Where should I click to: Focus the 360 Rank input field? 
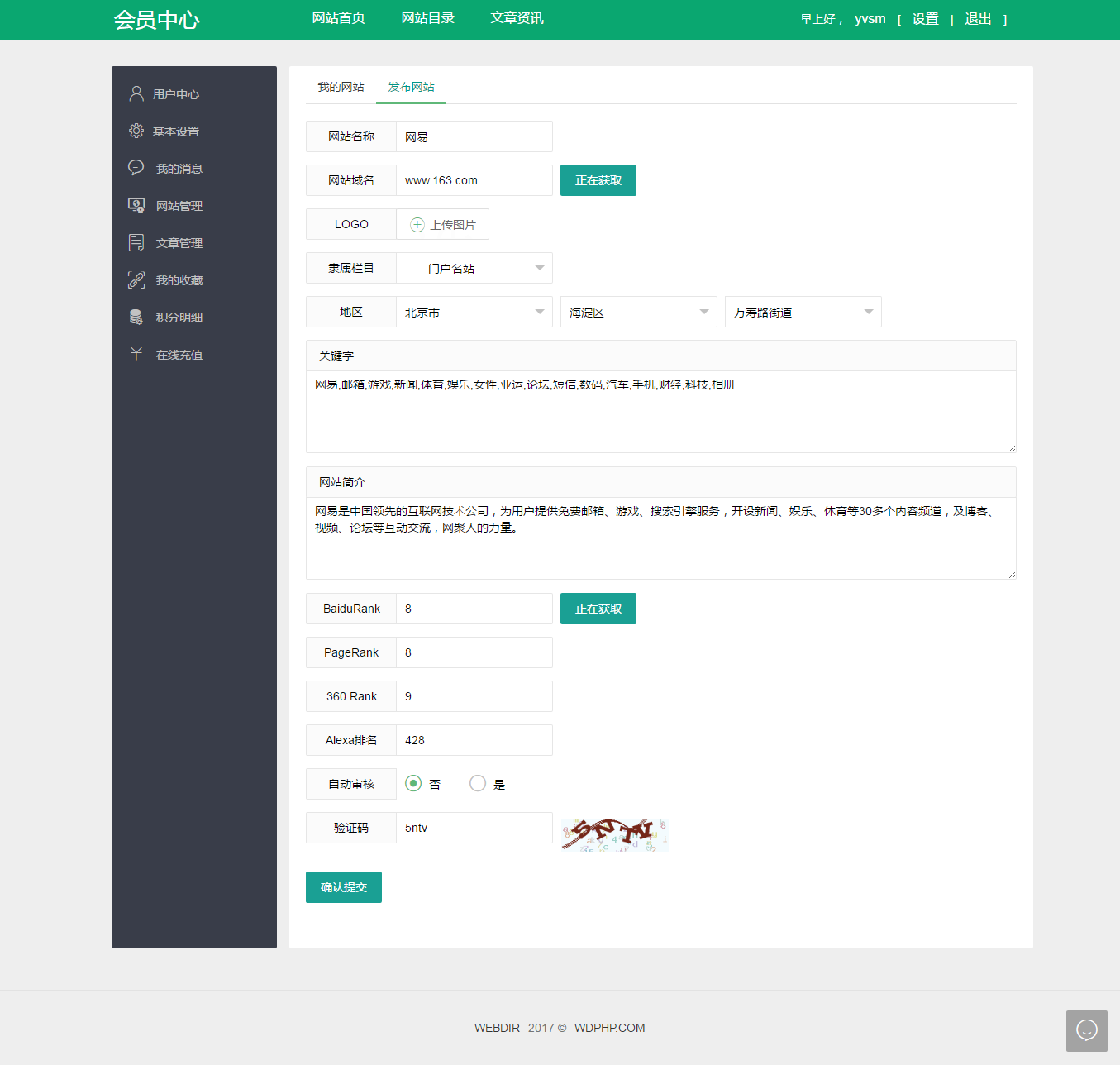tap(474, 696)
